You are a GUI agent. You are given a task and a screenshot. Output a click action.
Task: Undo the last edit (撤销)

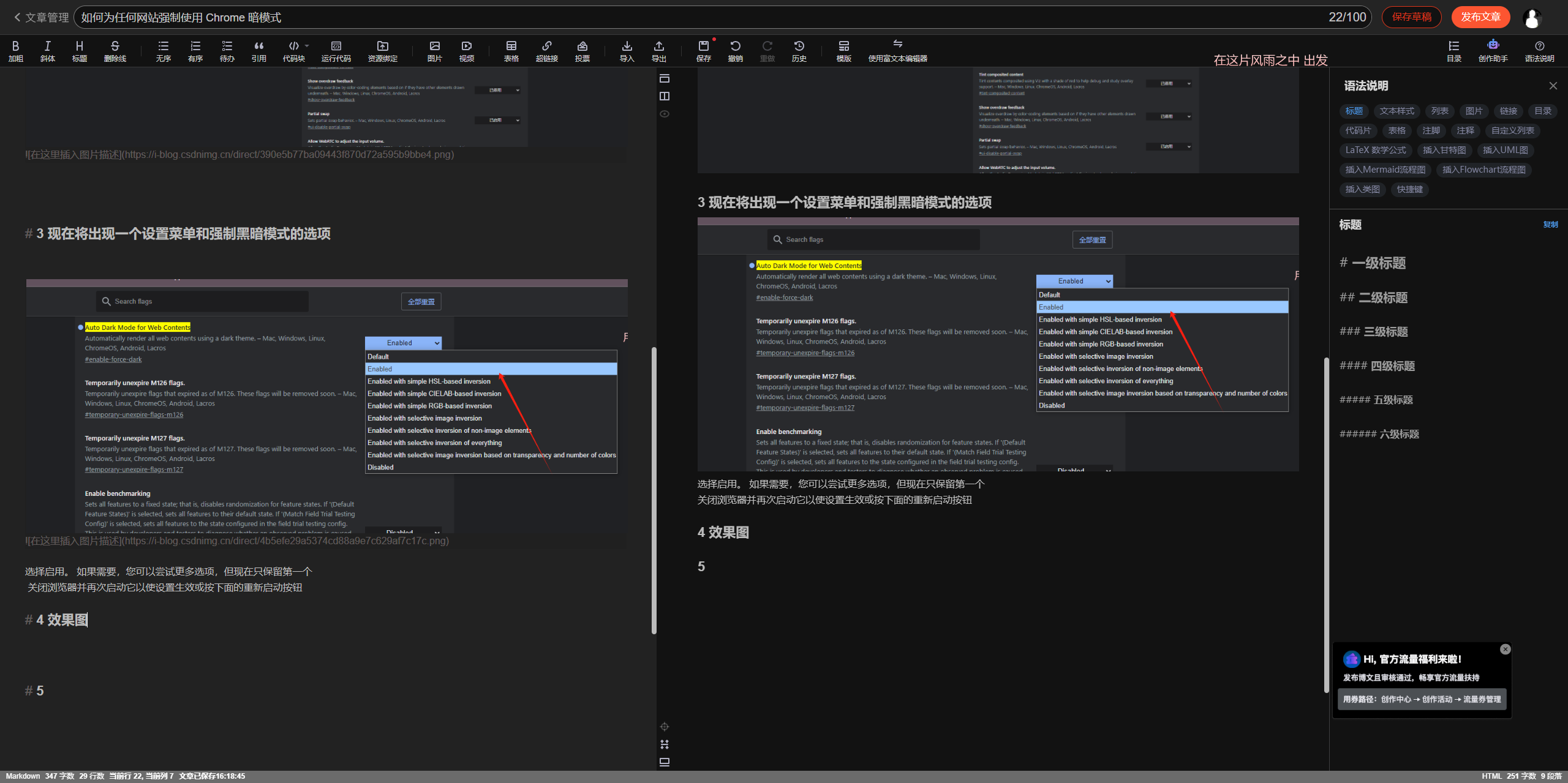pyautogui.click(x=736, y=51)
